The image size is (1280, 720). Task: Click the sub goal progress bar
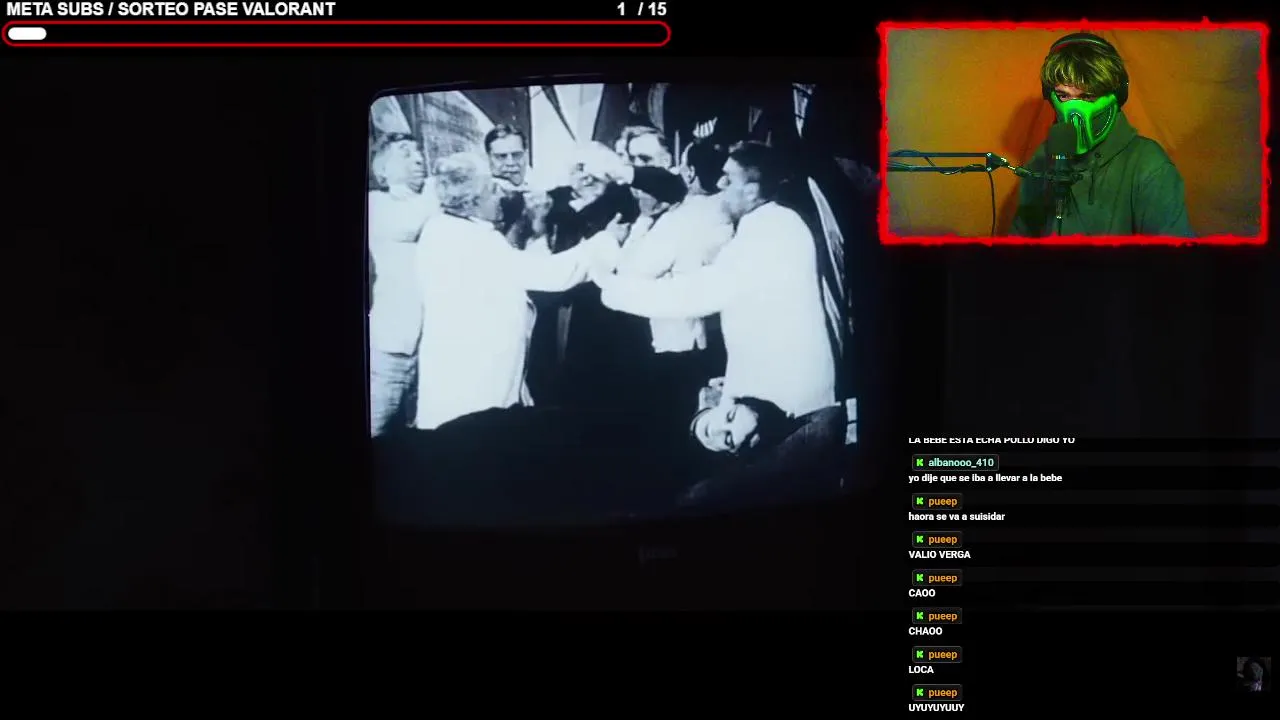click(x=336, y=34)
